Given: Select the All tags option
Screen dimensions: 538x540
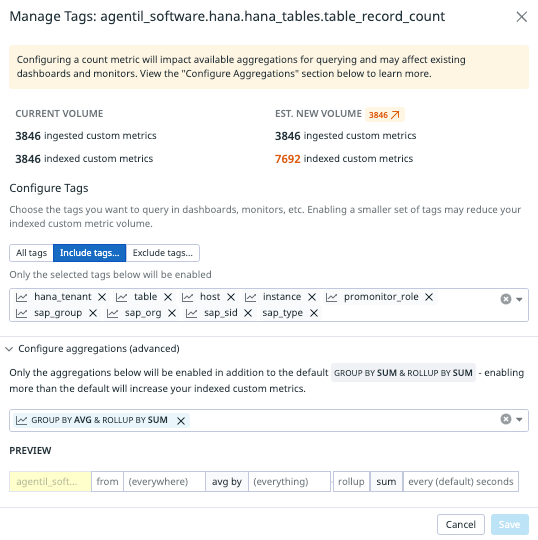Looking at the screenshot, I should pos(31,253).
